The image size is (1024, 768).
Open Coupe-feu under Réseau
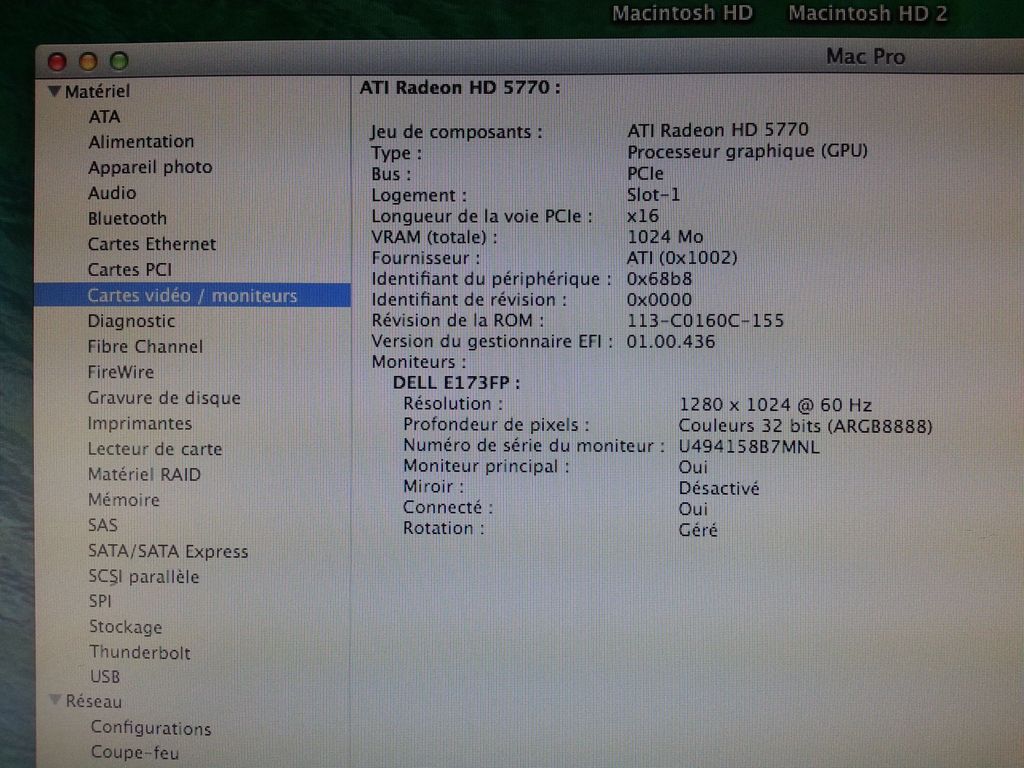click(135, 752)
